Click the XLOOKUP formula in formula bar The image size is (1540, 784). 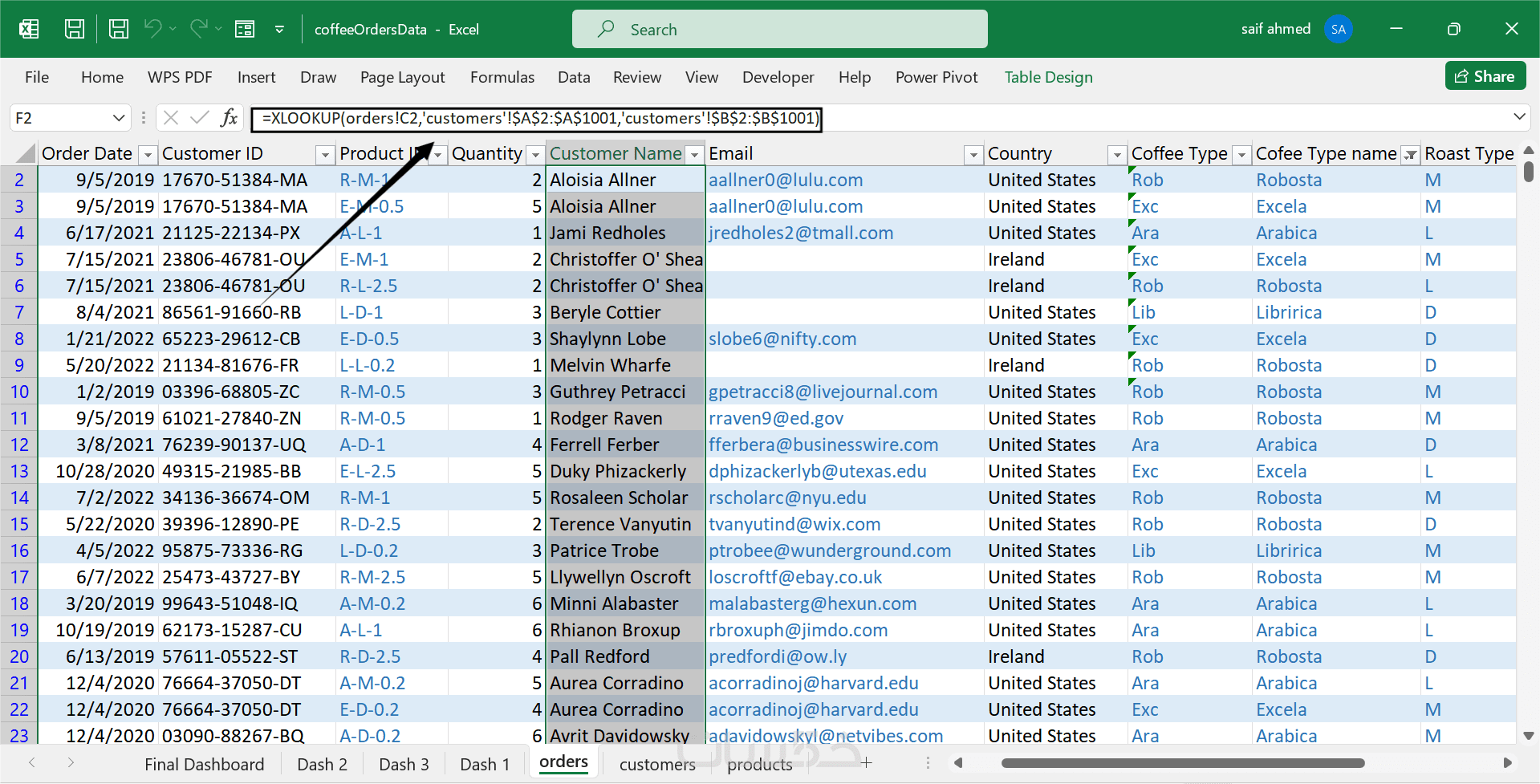click(x=540, y=118)
